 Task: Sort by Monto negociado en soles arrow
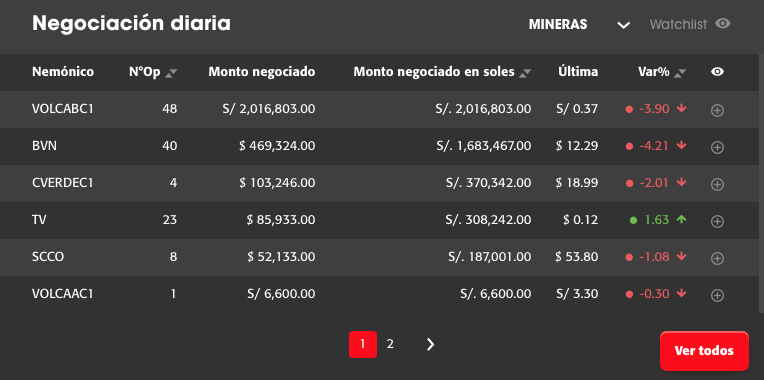(525, 73)
